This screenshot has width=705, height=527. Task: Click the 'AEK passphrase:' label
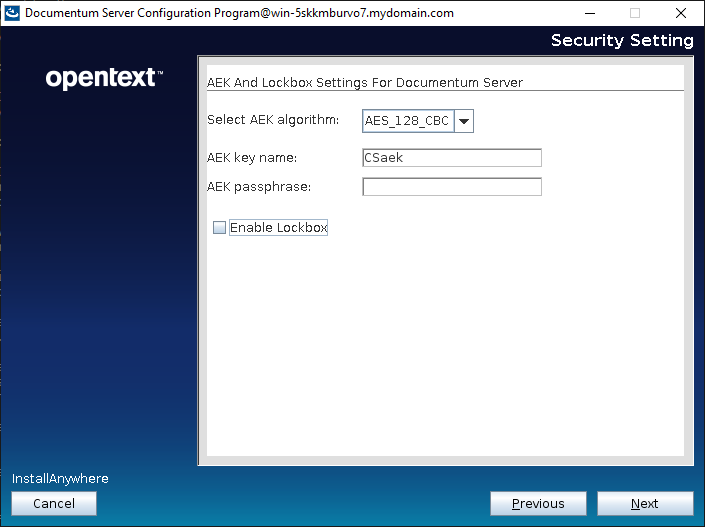coord(258,187)
